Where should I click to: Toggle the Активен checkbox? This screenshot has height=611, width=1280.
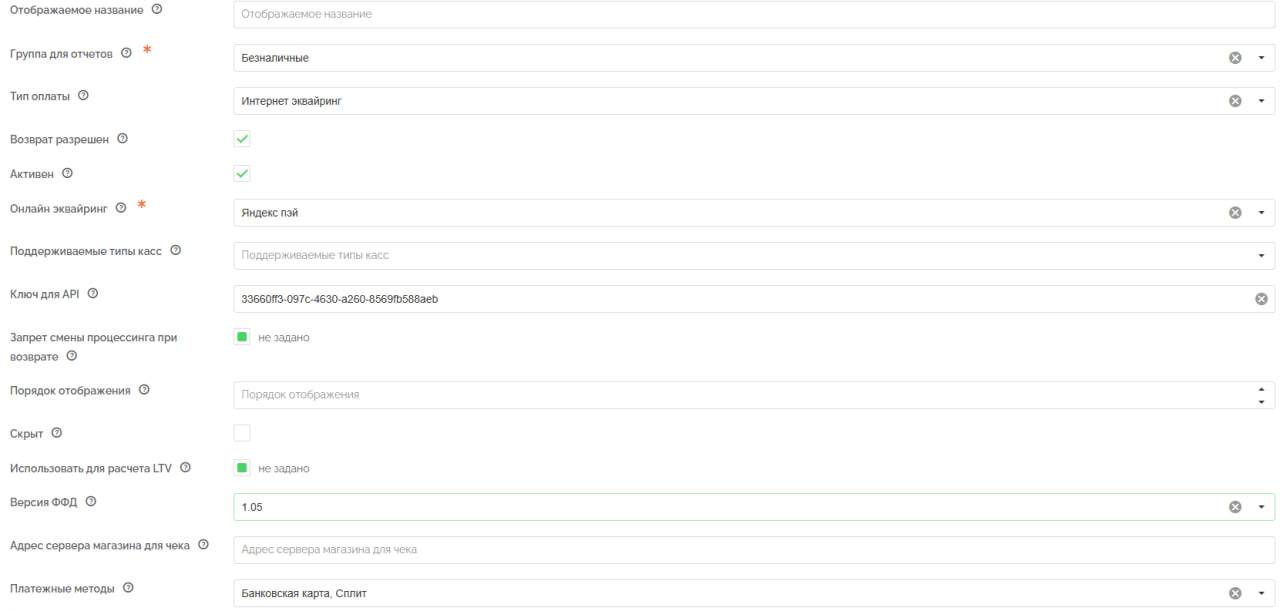coord(242,174)
